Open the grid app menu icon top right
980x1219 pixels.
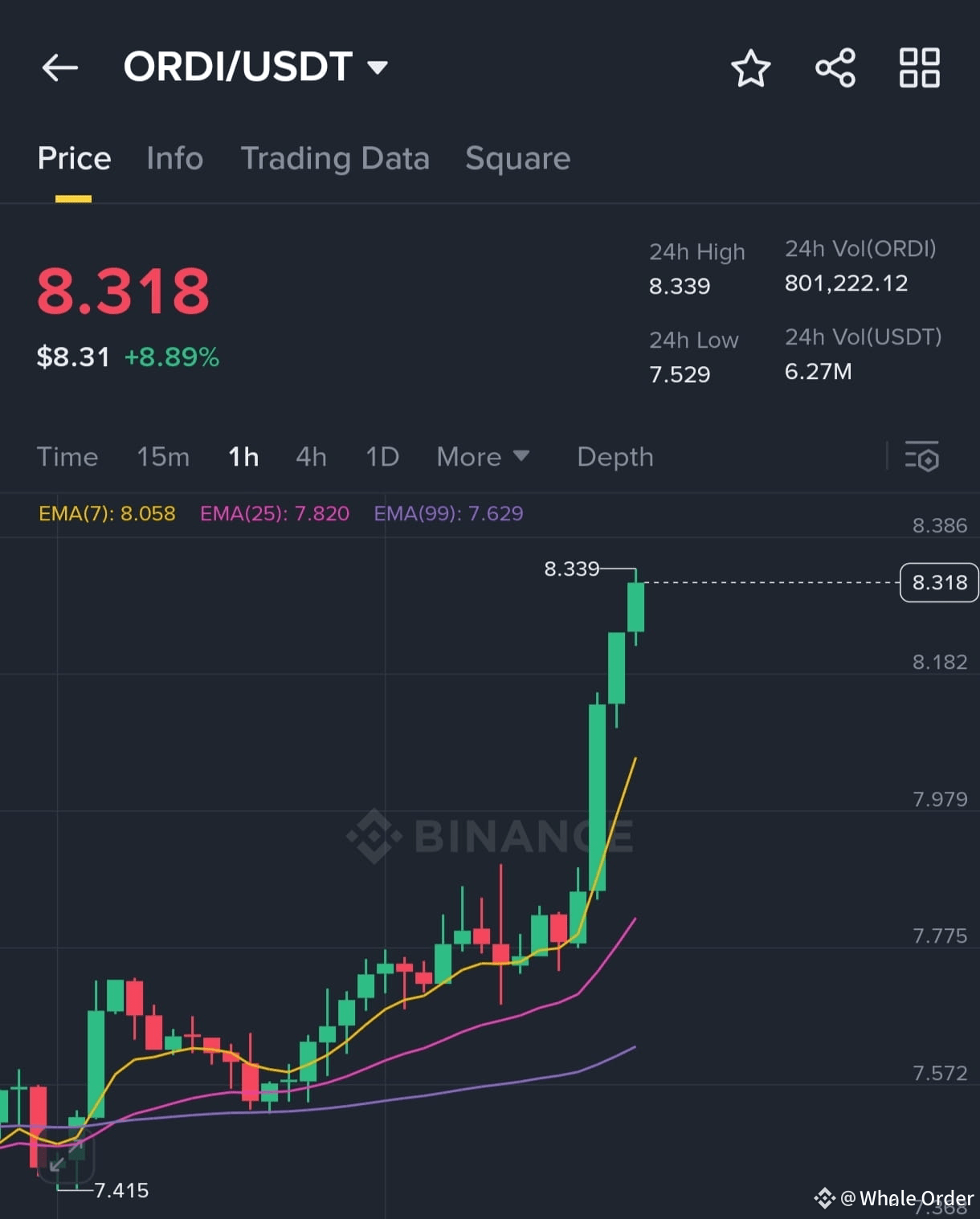[919, 68]
